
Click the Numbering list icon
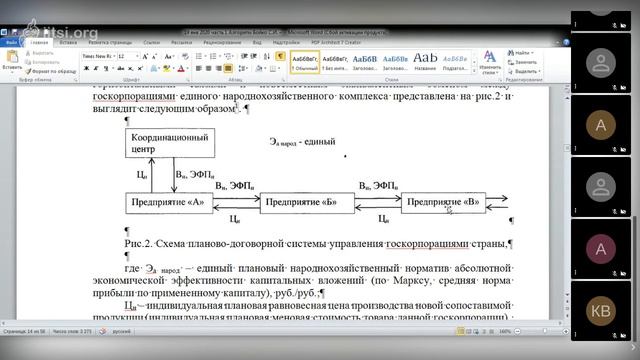click(214, 56)
